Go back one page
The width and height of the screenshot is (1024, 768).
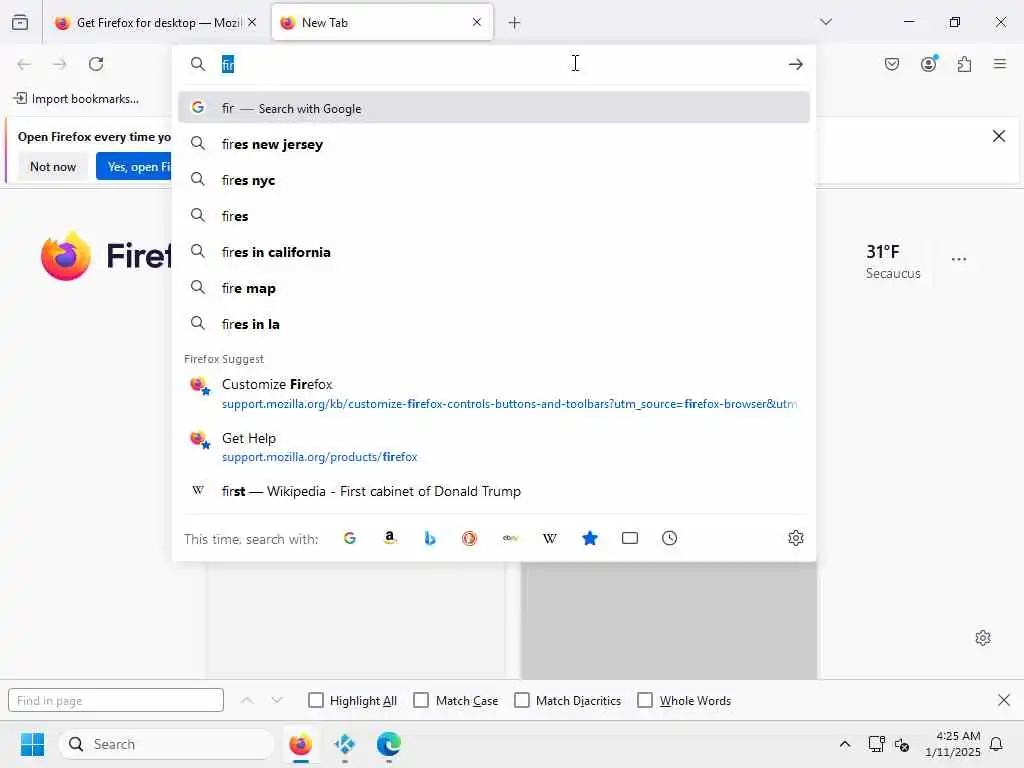(24, 64)
